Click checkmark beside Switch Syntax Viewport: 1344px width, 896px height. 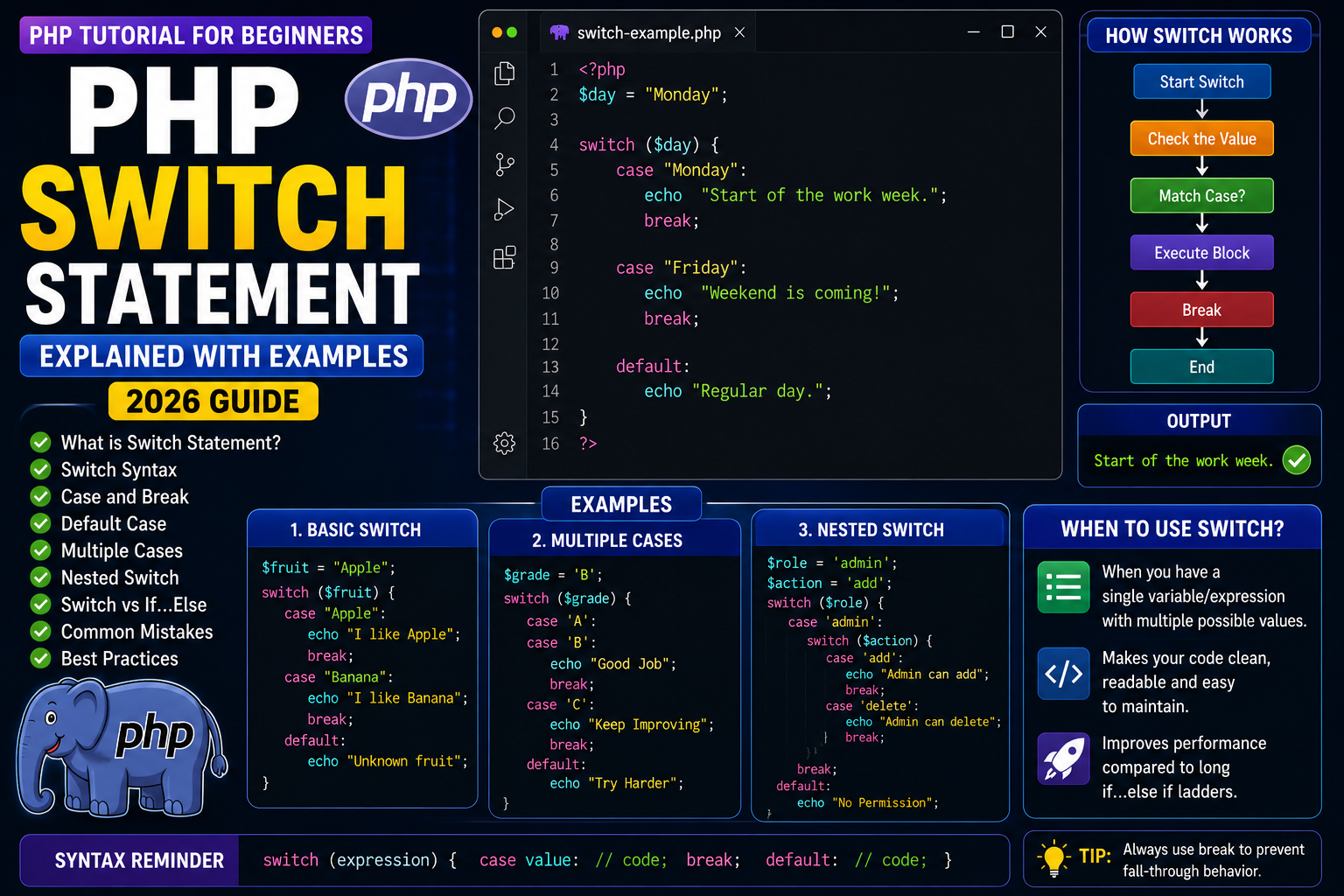(x=41, y=469)
